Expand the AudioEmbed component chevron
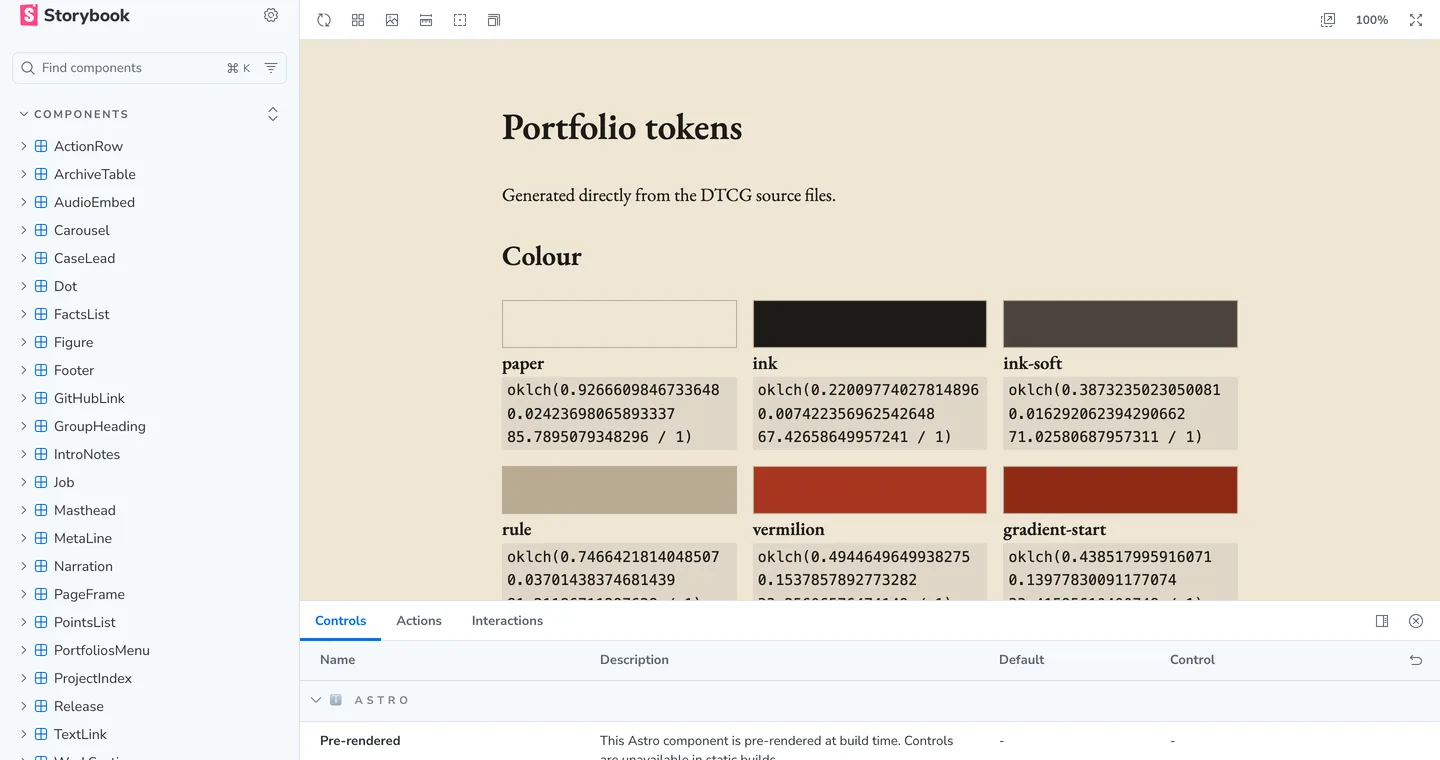Image resolution: width=1440 pixels, height=760 pixels. tap(24, 202)
